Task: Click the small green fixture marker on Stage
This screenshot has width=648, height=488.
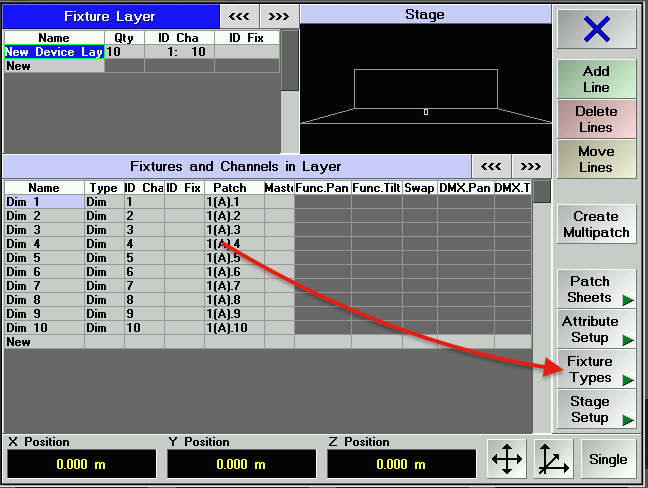Action: click(x=426, y=111)
